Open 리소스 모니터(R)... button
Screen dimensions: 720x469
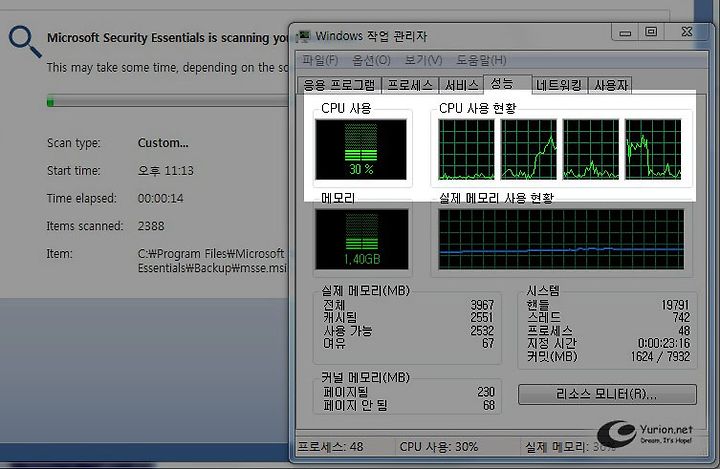(607, 394)
